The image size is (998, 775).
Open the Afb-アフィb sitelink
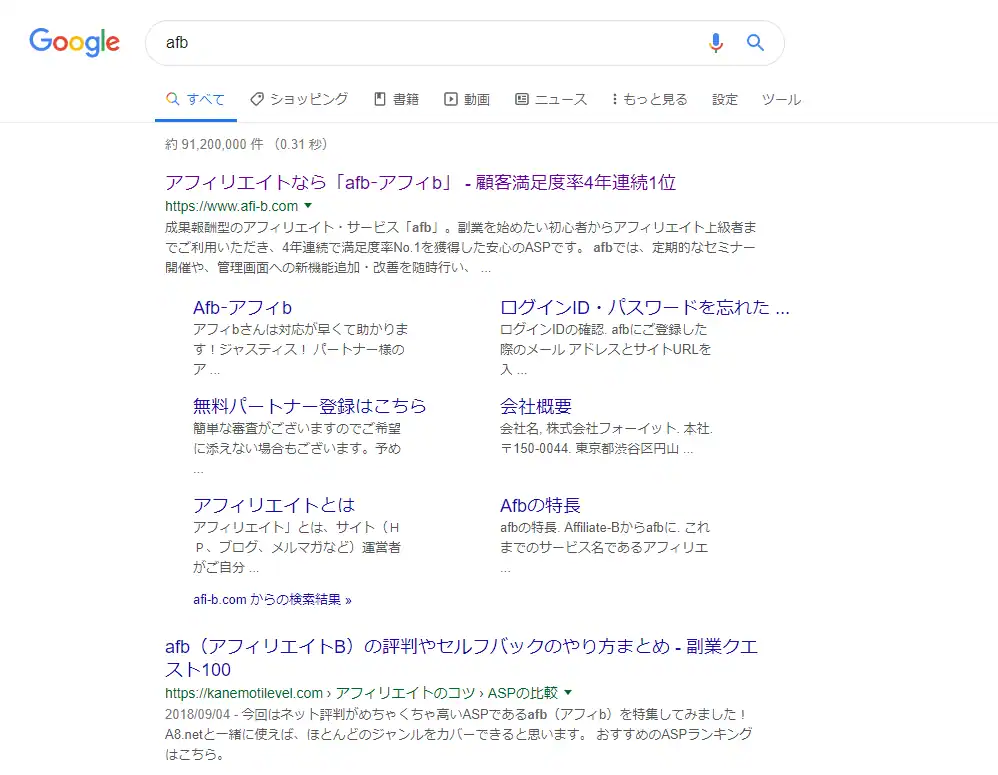click(x=242, y=307)
